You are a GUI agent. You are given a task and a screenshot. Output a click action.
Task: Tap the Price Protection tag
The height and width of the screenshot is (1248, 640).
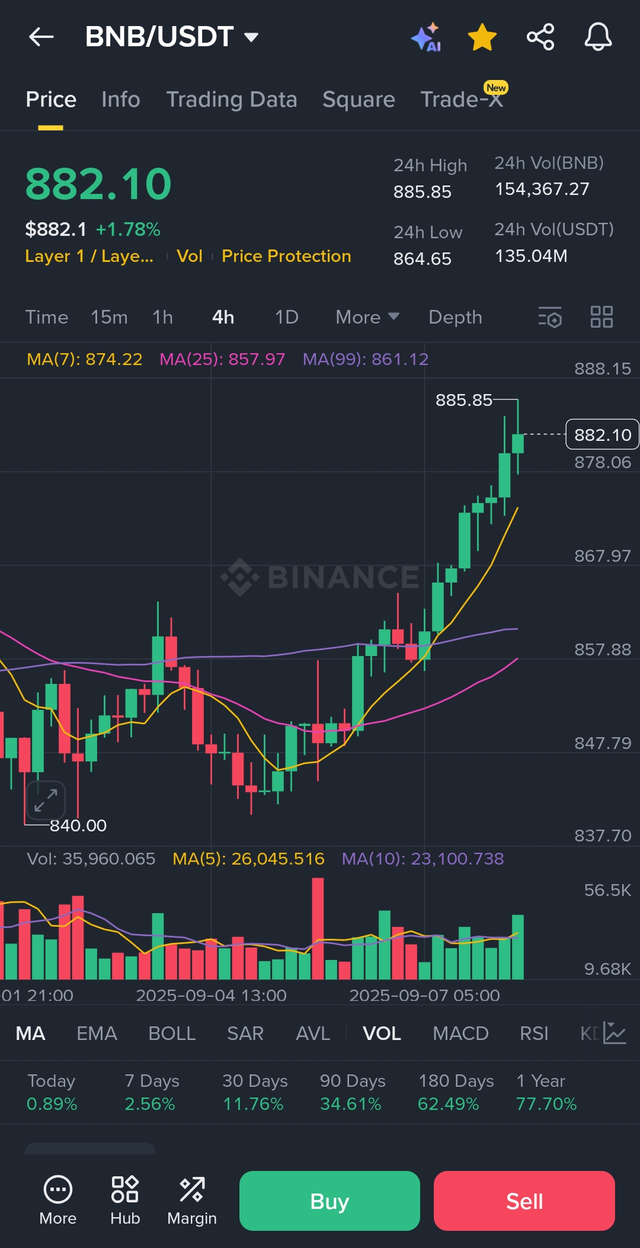(286, 256)
